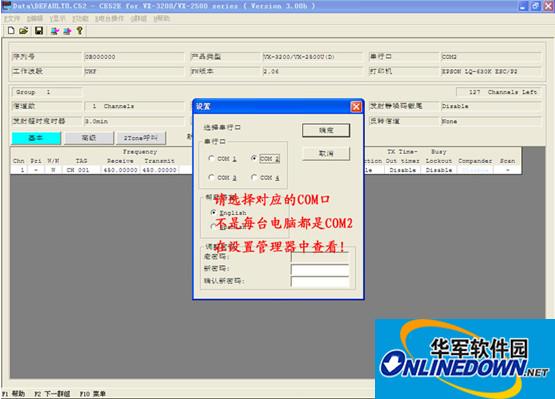Click the Scan column header
Screen dimensions: 555x399
508,161
